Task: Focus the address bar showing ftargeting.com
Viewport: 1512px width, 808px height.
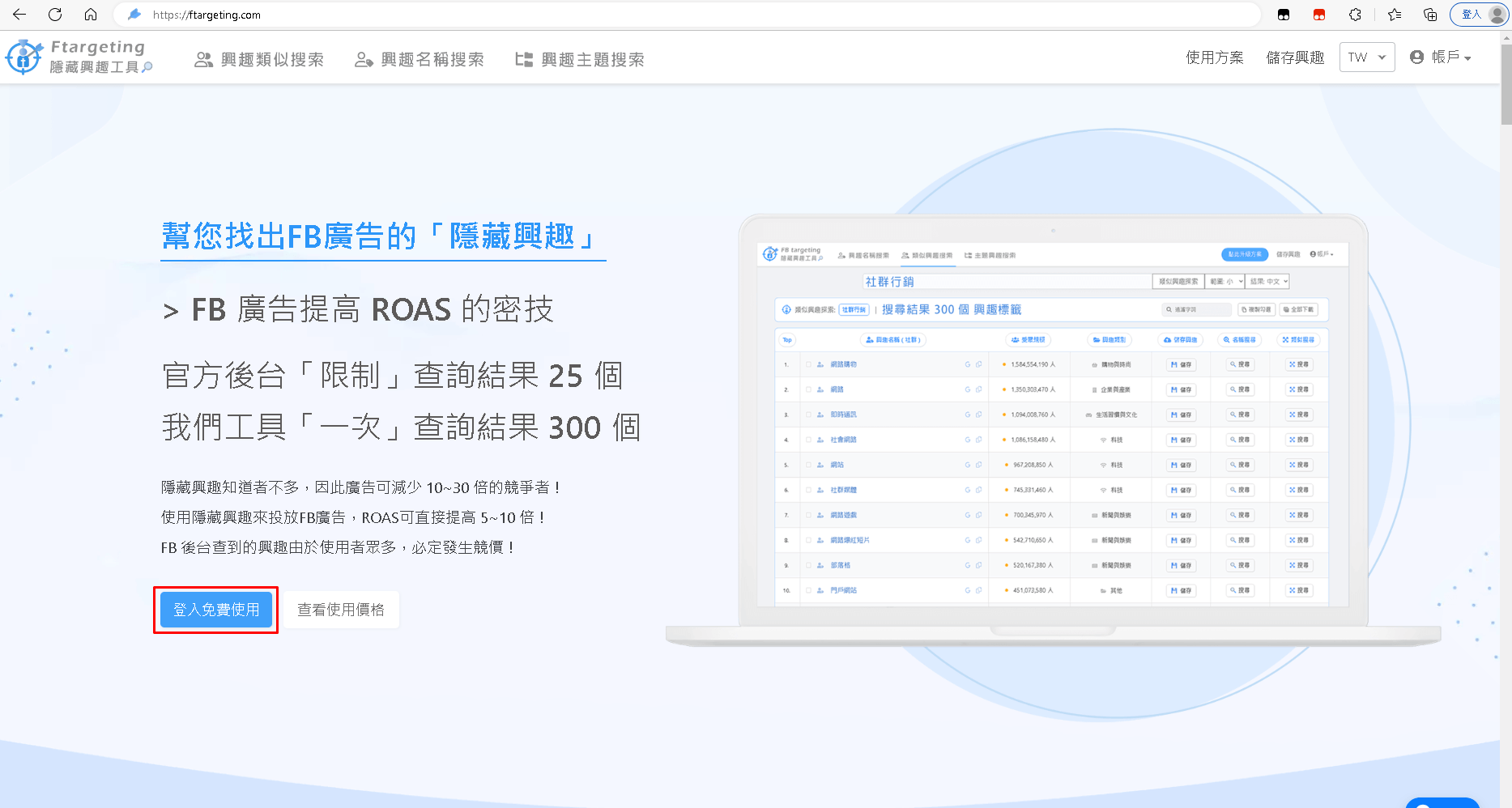Action: coord(688,15)
